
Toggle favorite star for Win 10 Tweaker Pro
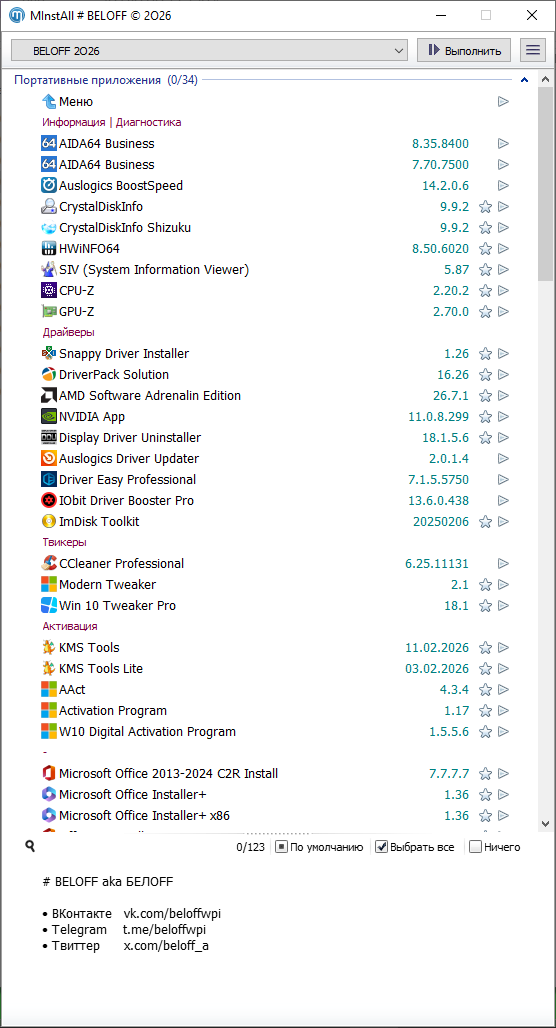pos(485,605)
